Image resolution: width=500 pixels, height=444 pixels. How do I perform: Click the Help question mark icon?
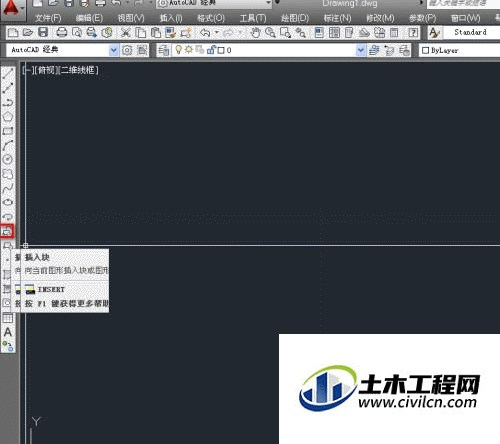pyautogui.click(x=413, y=33)
